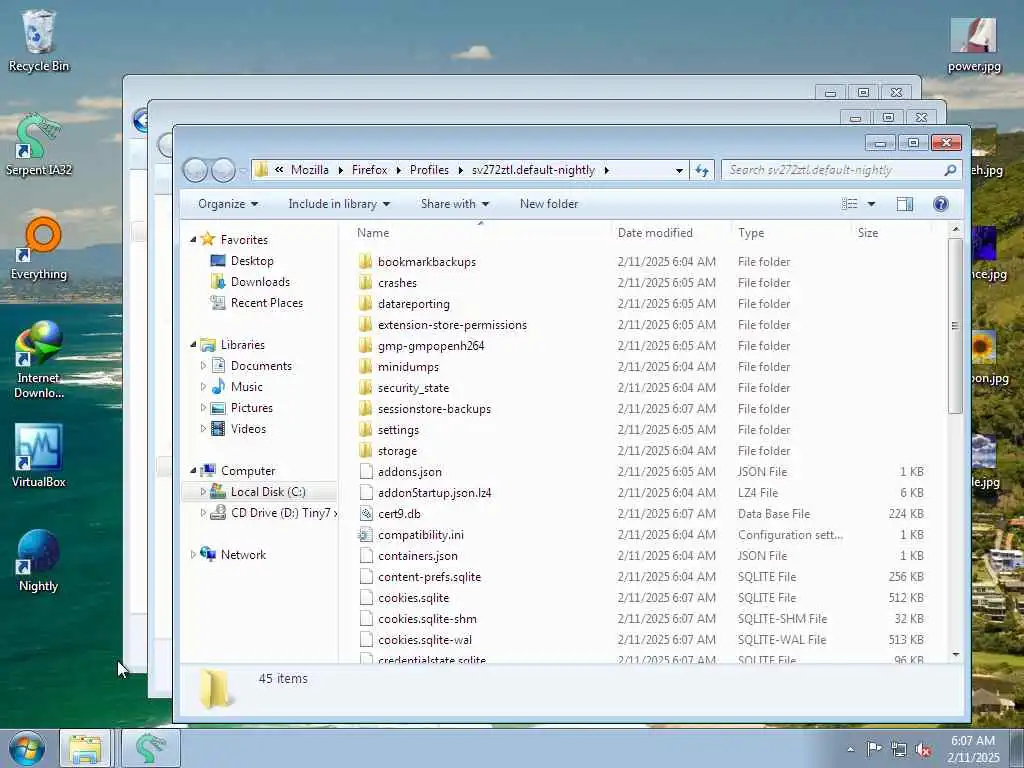Click the Windows Explorer taskbar button
Image resolution: width=1024 pixels, height=768 pixels.
tap(85, 748)
